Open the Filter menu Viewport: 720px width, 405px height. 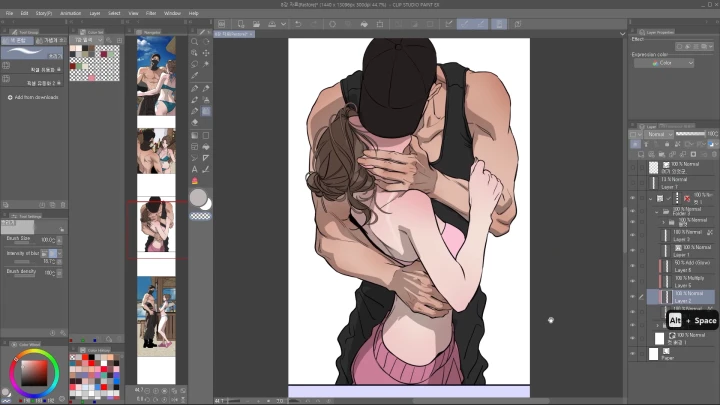151,13
